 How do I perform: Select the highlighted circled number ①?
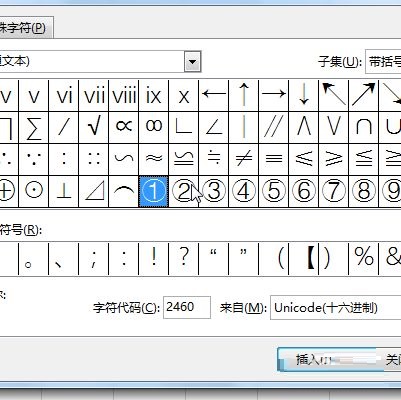[x=154, y=191]
